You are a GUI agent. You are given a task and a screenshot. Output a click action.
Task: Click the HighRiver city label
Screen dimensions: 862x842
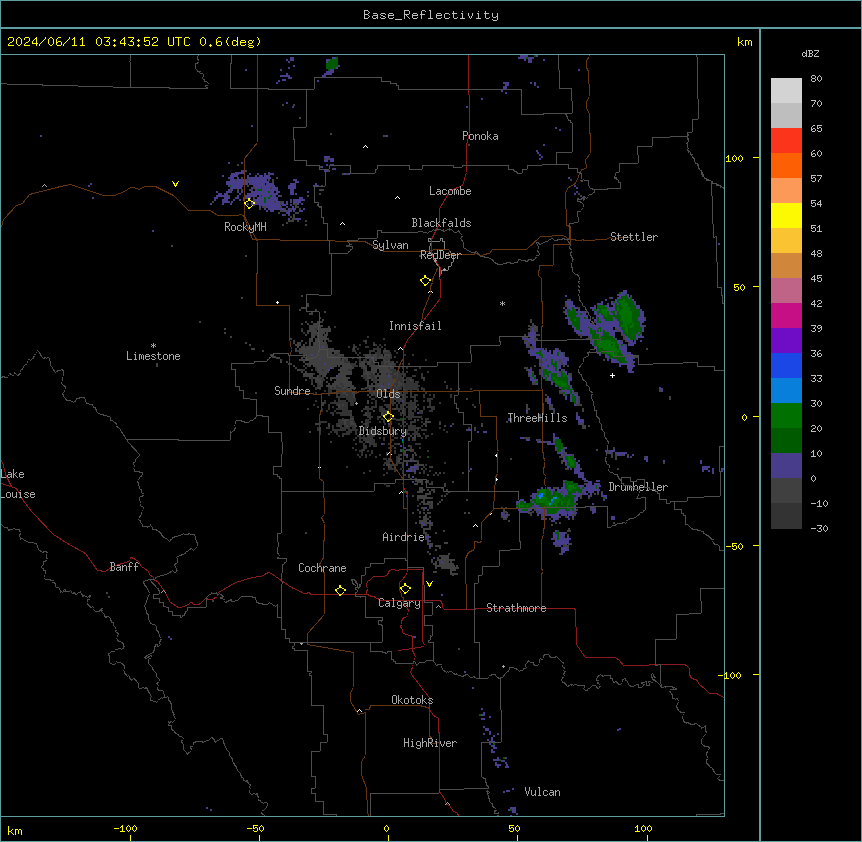[430, 743]
